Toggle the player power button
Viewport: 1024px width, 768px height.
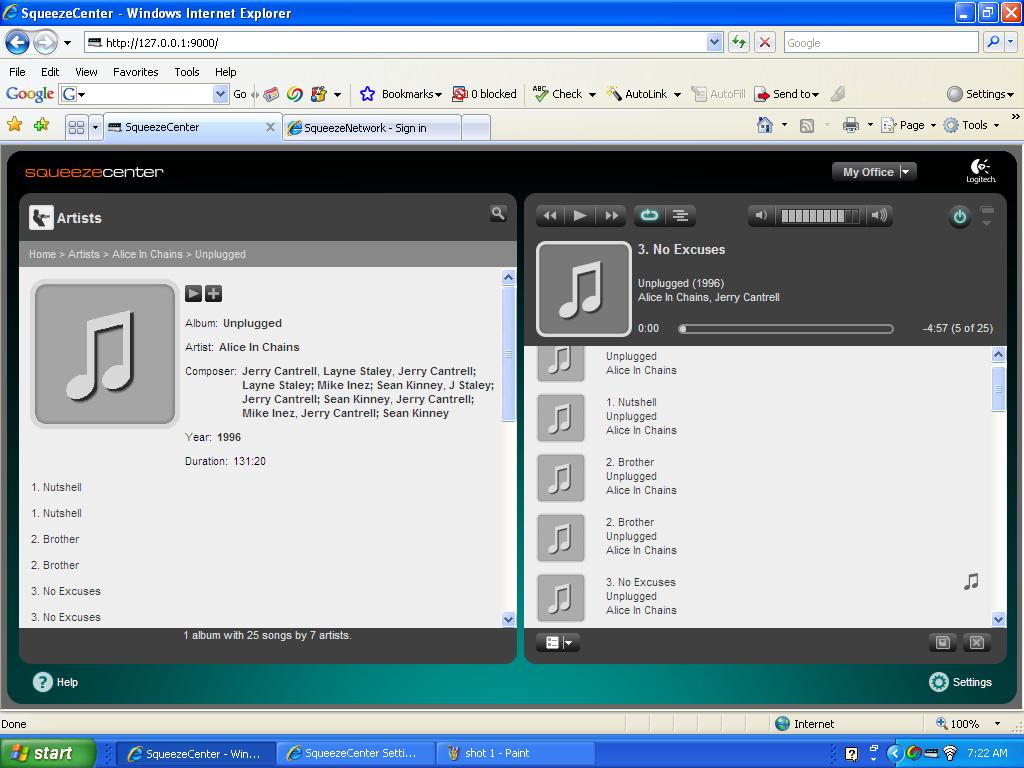click(959, 217)
